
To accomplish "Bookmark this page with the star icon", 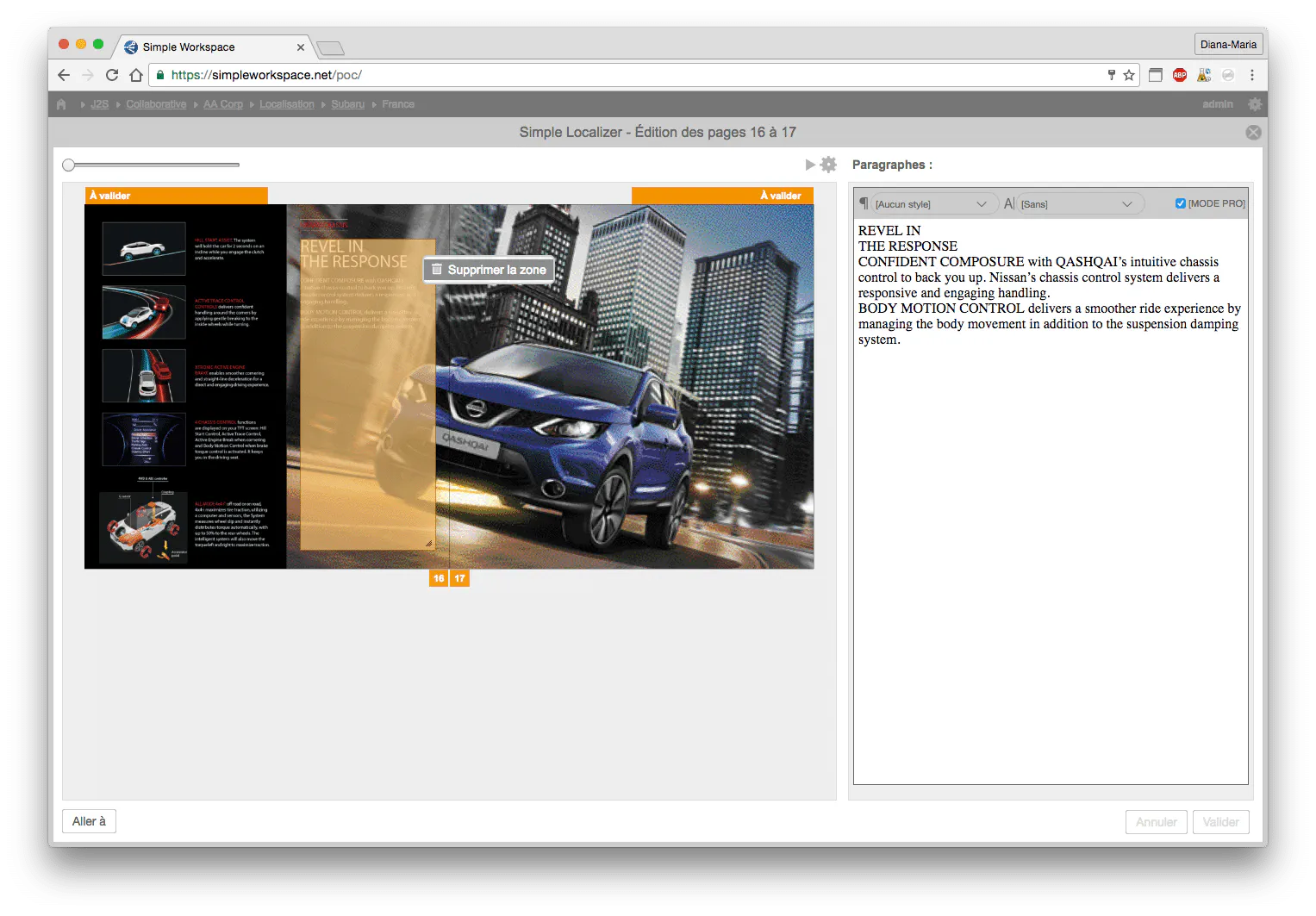I will pyautogui.click(x=1129, y=75).
